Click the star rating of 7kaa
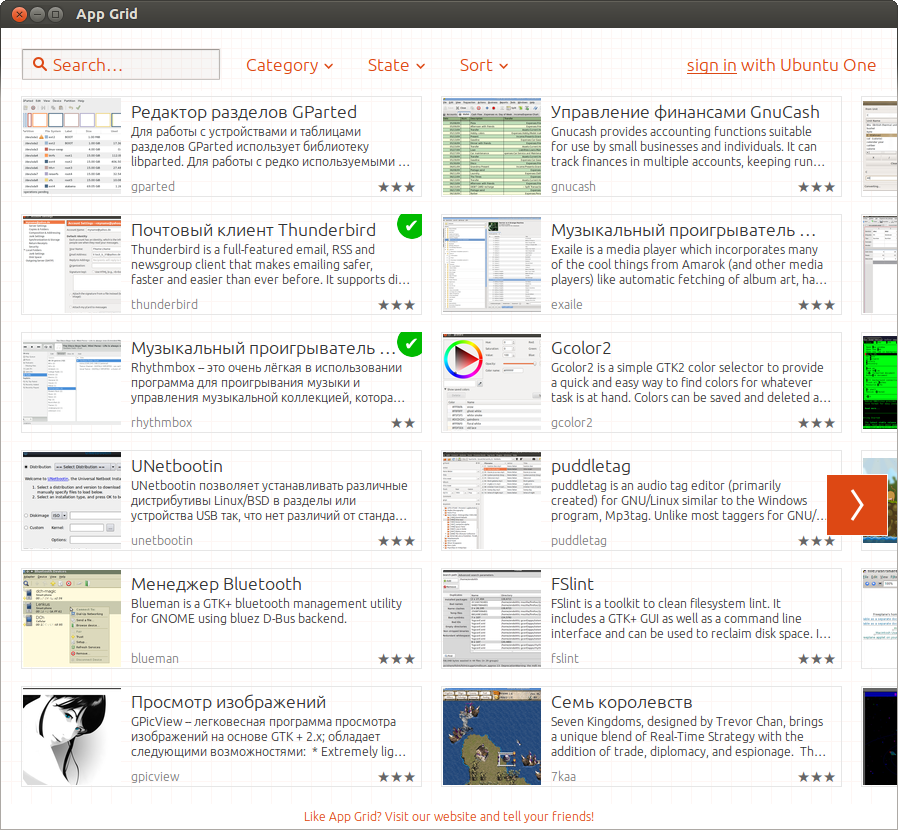 (817, 777)
